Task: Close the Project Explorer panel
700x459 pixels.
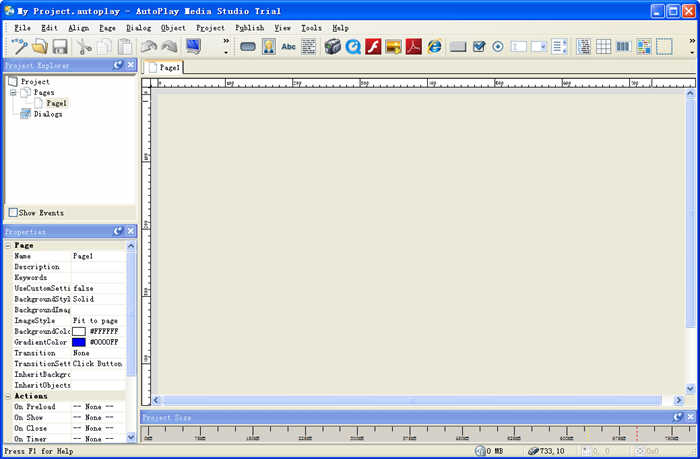Action: (131, 65)
